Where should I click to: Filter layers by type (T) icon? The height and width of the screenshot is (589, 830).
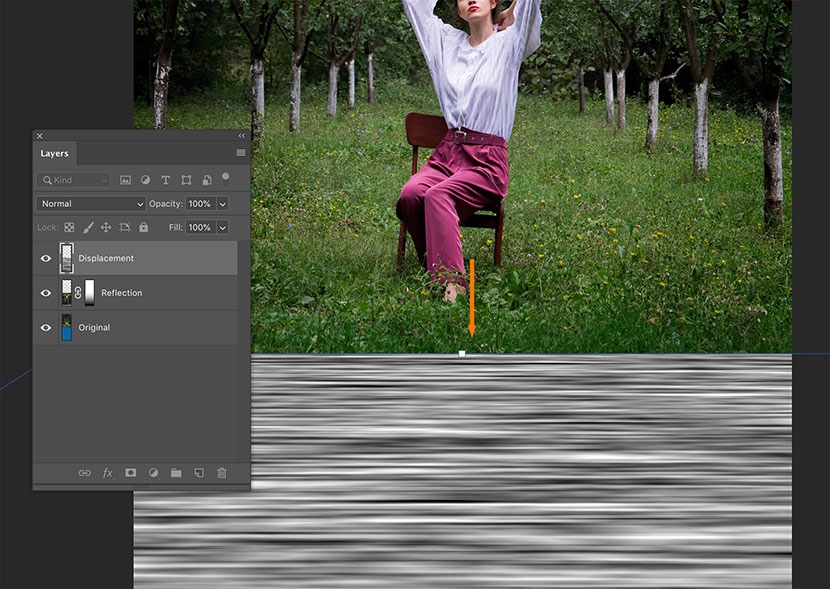pyautogui.click(x=166, y=180)
